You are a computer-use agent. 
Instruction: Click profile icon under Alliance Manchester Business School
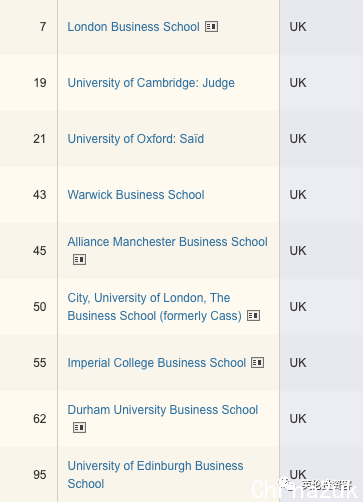[x=79, y=259]
